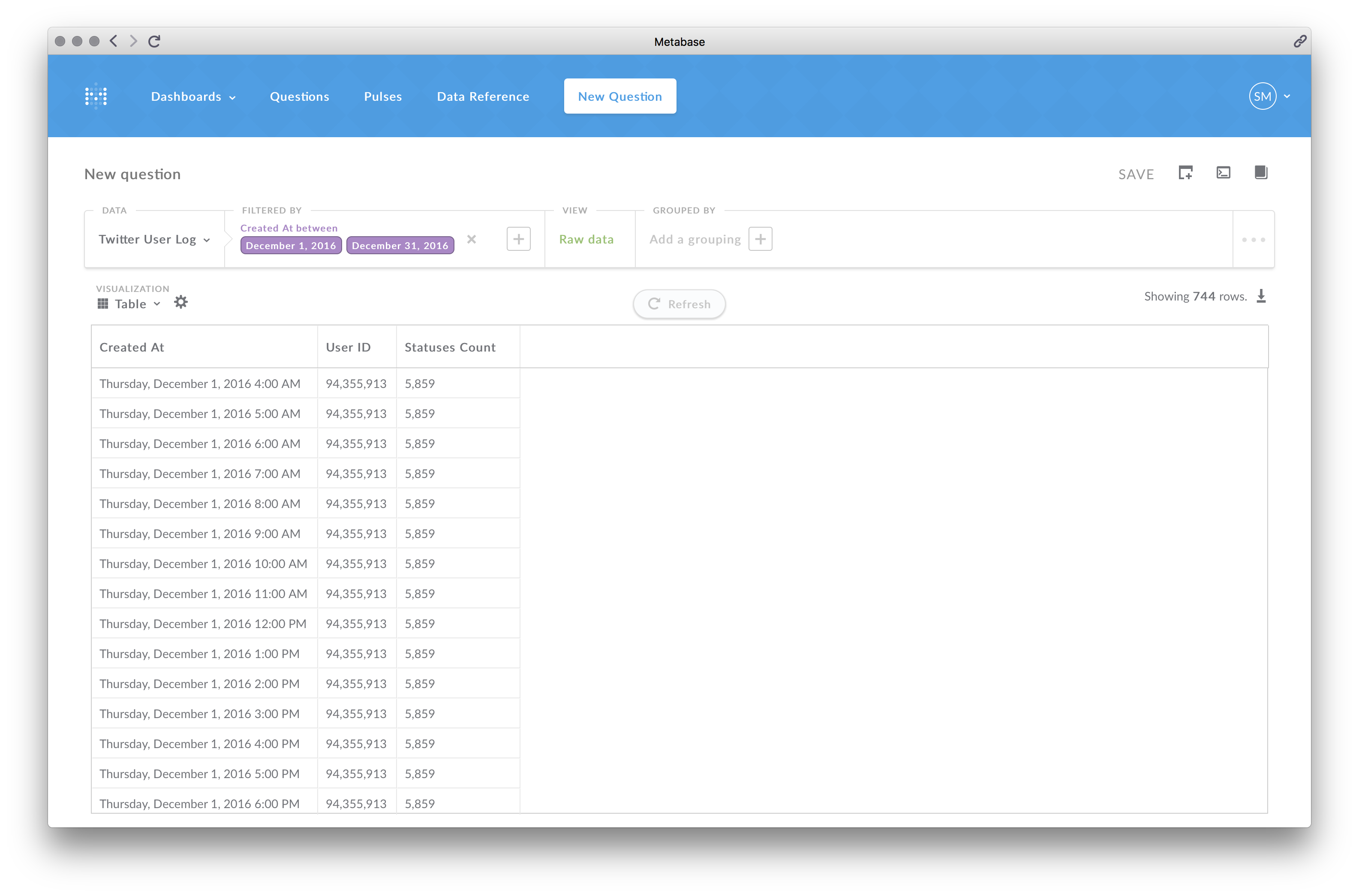Click Raw data view selector
The height and width of the screenshot is (896, 1359).
[586, 239]
